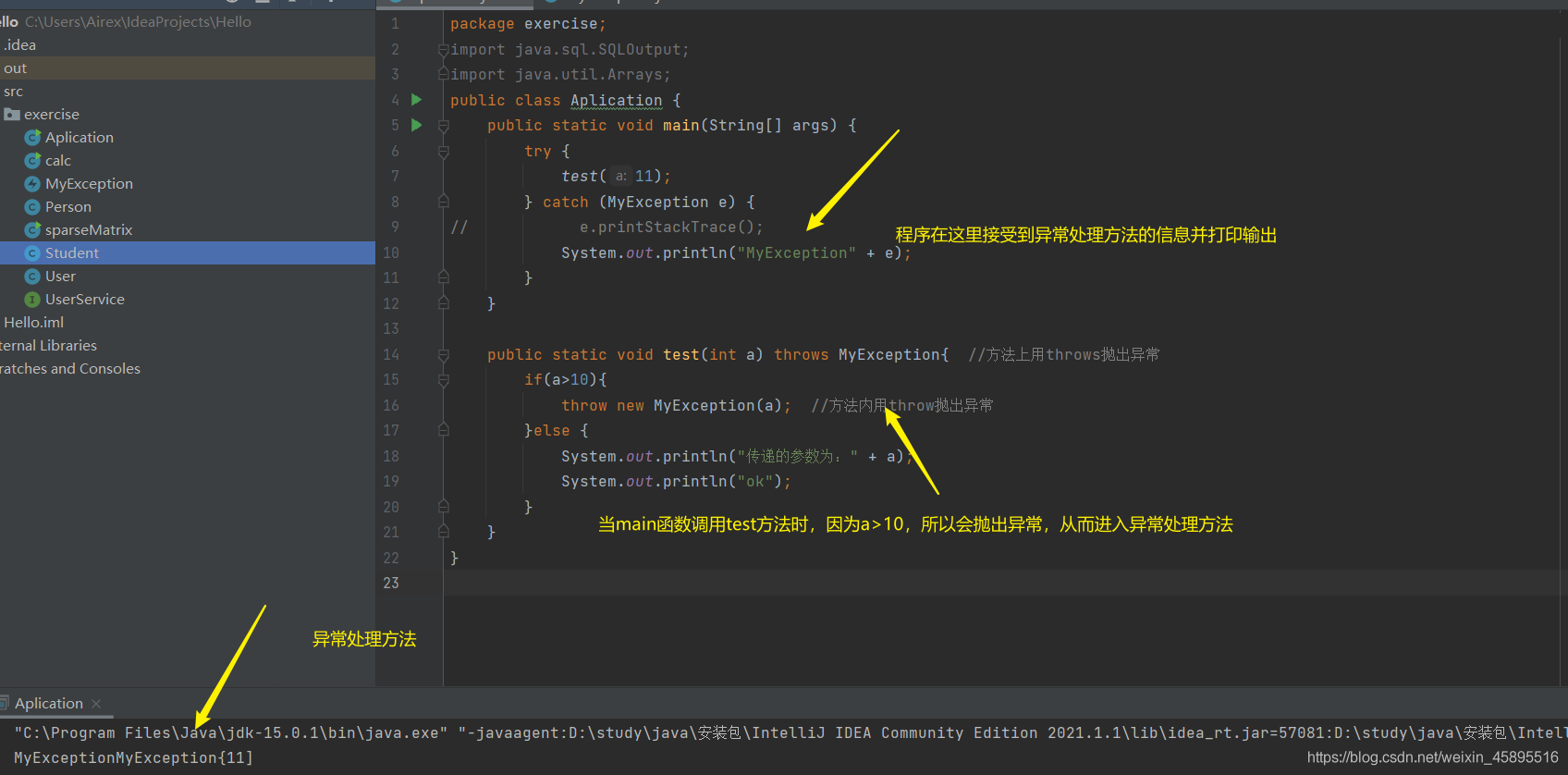Viewport: 1568px width, 775px height.
Task: Click the Person class icon
Action: tap(32, 206)
